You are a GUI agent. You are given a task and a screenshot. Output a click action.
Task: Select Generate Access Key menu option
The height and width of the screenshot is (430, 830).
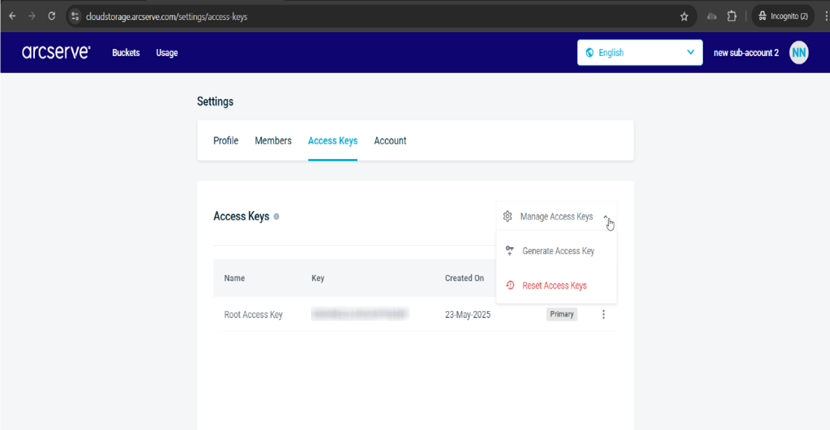(x=557, y=251)
